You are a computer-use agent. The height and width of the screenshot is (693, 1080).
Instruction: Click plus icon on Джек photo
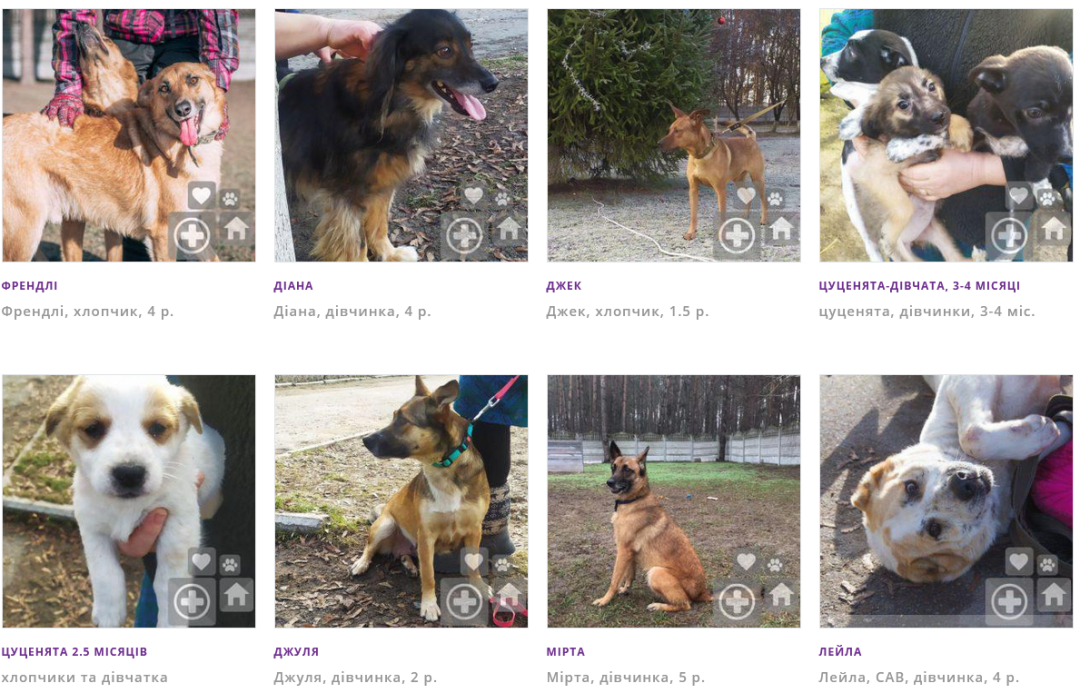736,236
